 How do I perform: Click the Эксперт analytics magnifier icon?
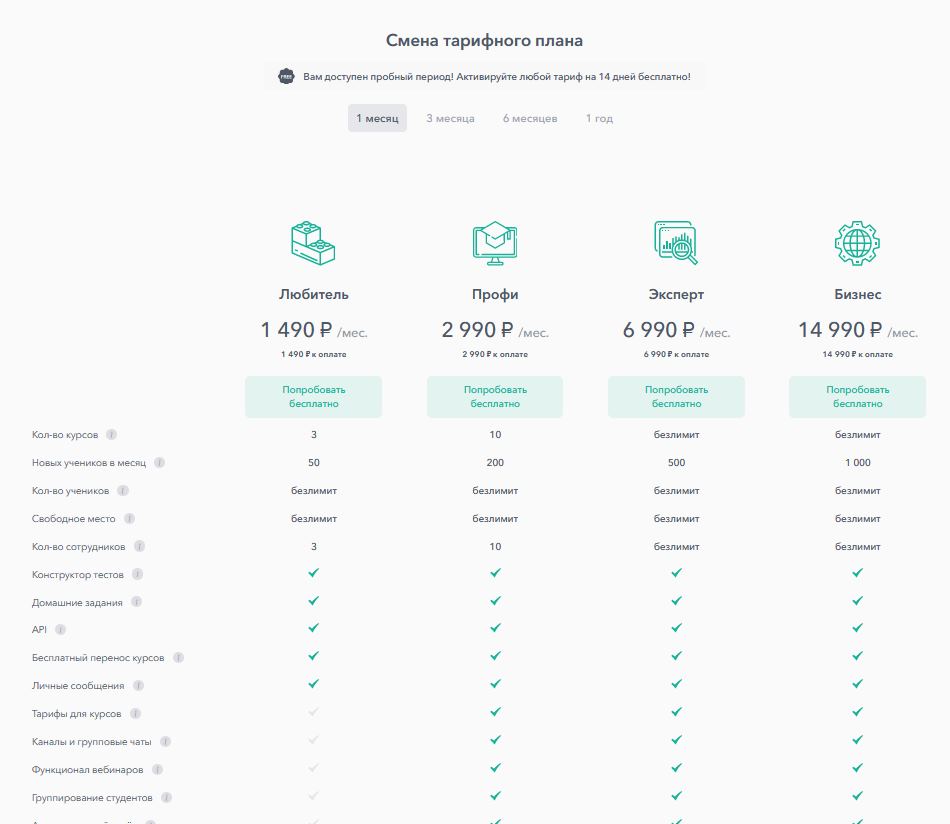pos(676,243)
